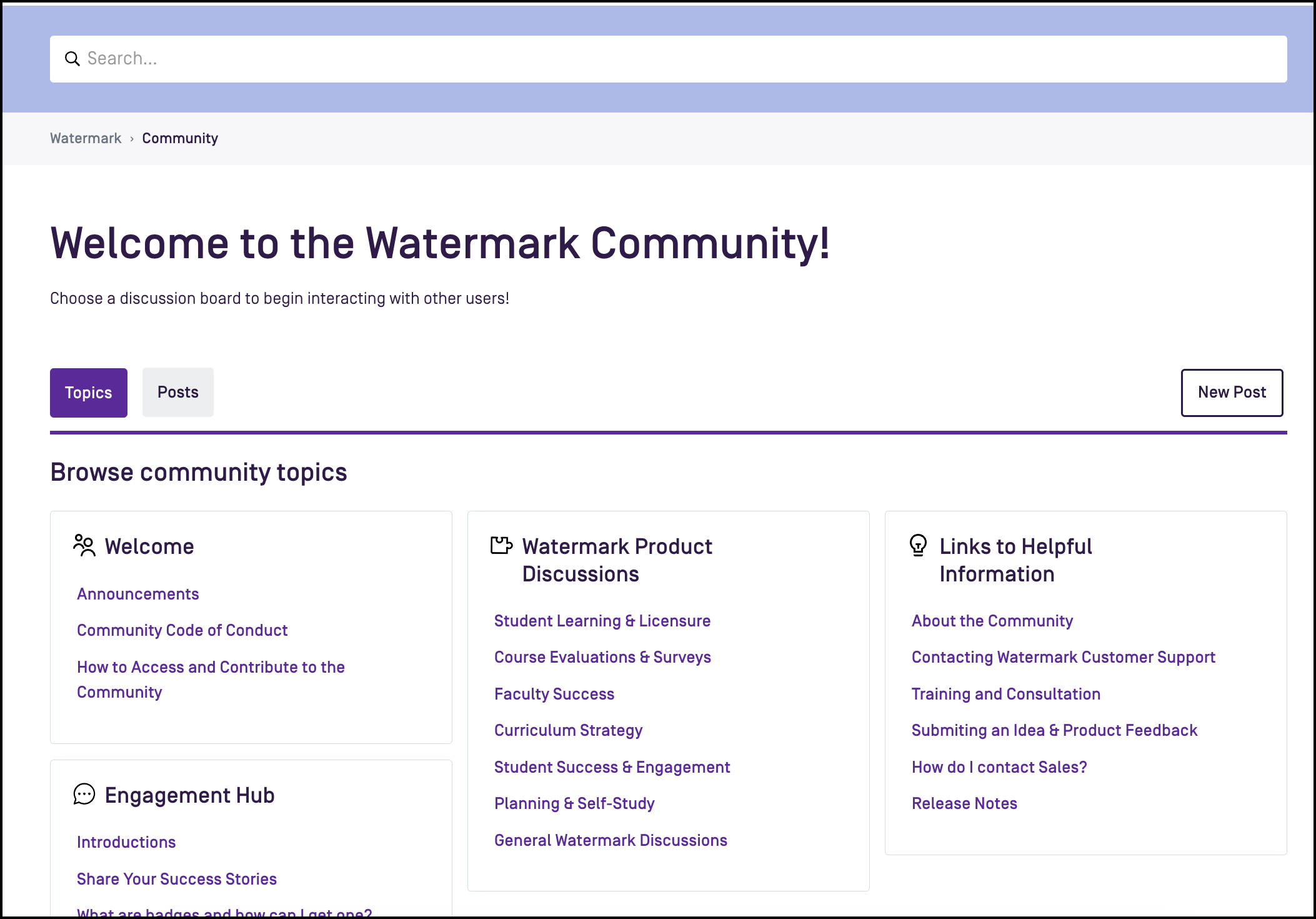
Task: Open the Introductions board
Action: click(126, 841)
